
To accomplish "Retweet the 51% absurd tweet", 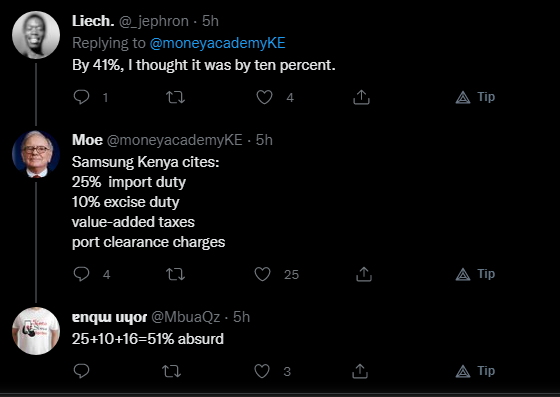I will pos(171,371).
